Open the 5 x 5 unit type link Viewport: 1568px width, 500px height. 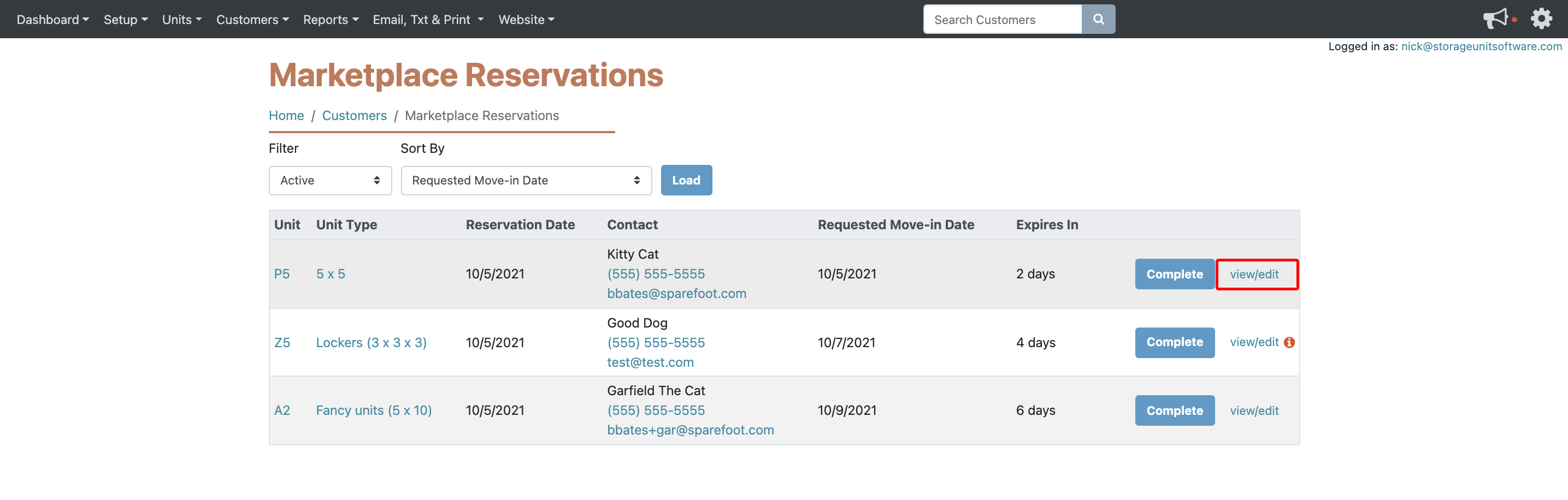(x=331, y=273)
